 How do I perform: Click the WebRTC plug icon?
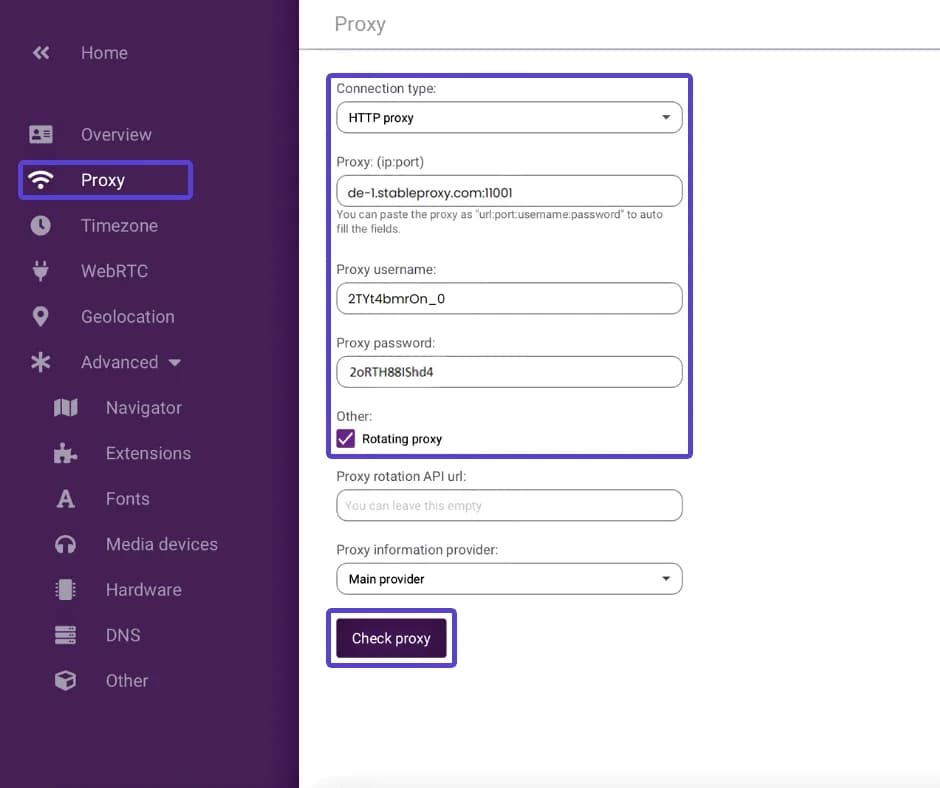tap(41, 271)
